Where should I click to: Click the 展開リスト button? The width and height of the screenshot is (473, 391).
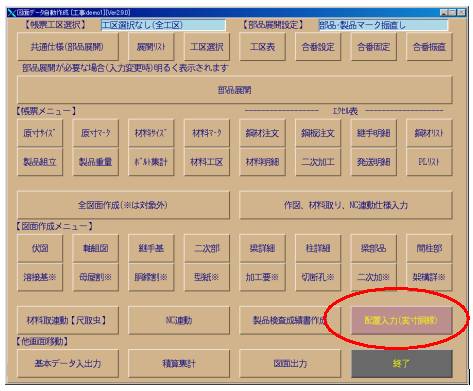pos(151,47)
